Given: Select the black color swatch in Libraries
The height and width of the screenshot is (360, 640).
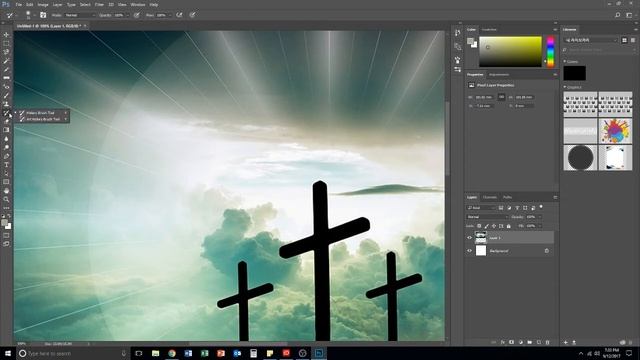Looking at the screenshot, I should [574, 73].
